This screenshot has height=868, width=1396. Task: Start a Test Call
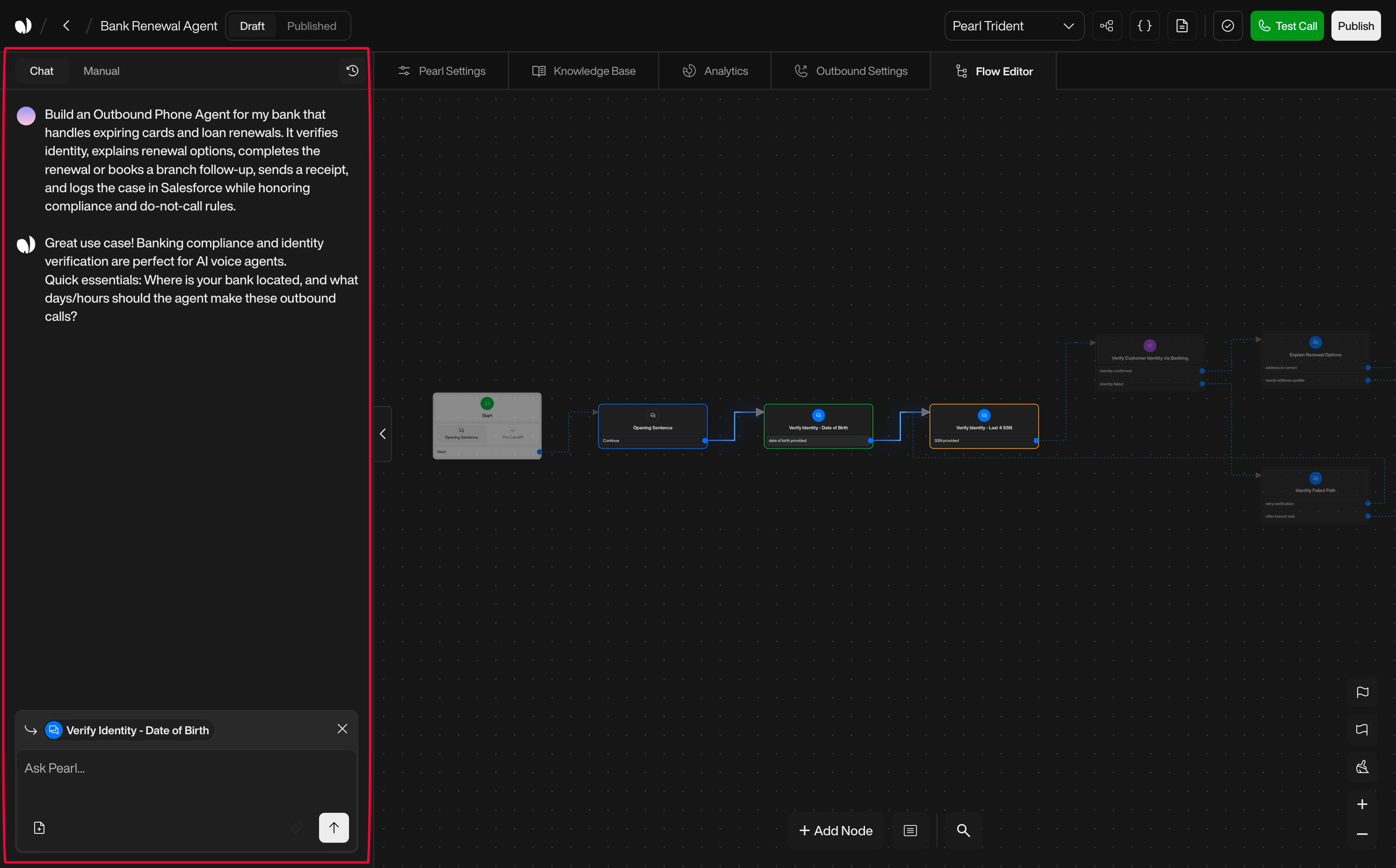pos(1287,25)
